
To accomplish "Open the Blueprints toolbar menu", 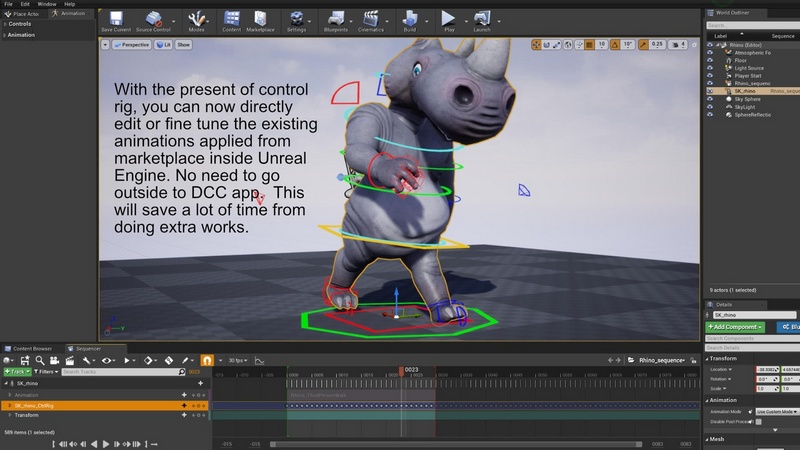I will point(334,20).
